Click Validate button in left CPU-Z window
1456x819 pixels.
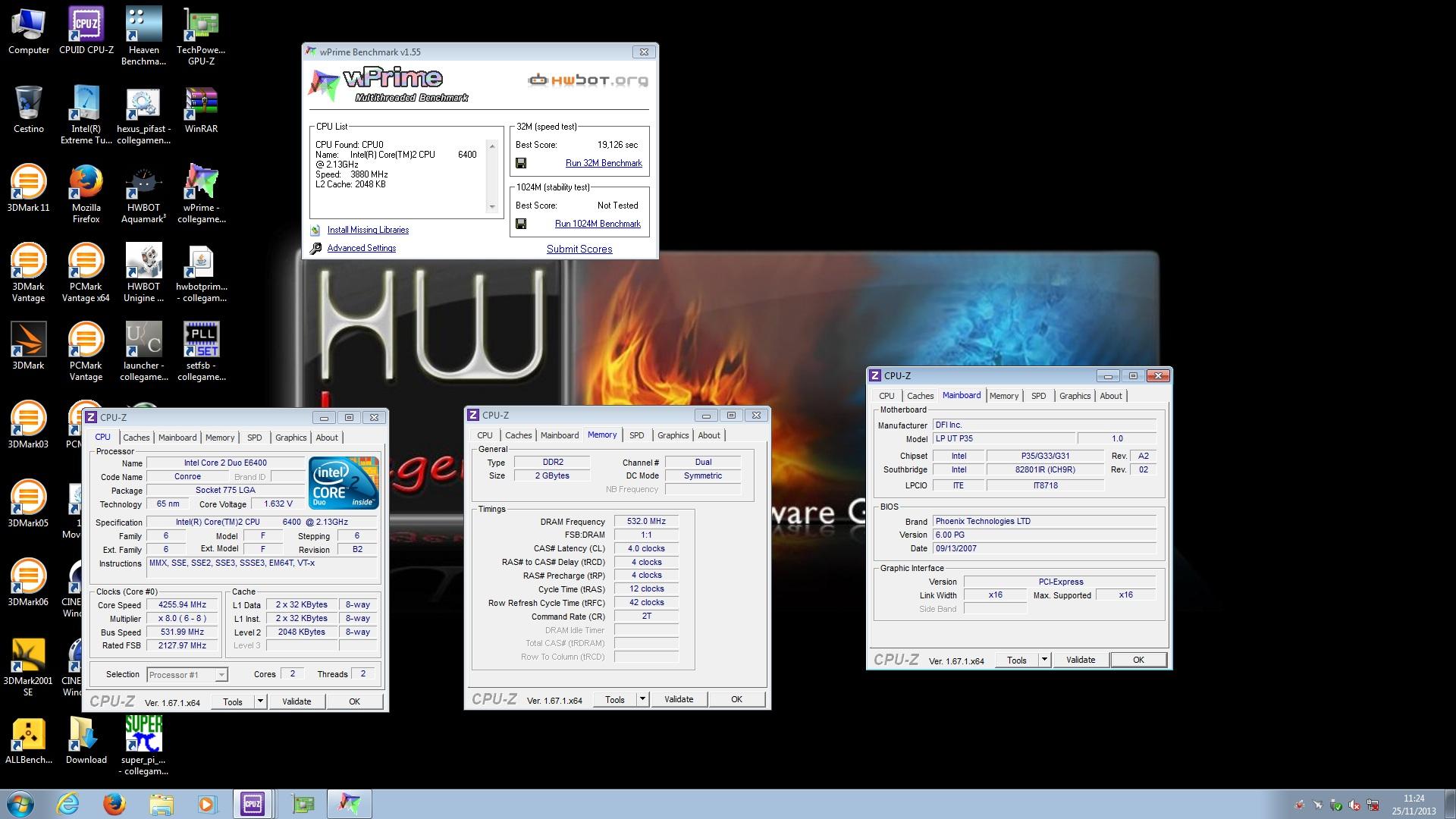[297, 701]
